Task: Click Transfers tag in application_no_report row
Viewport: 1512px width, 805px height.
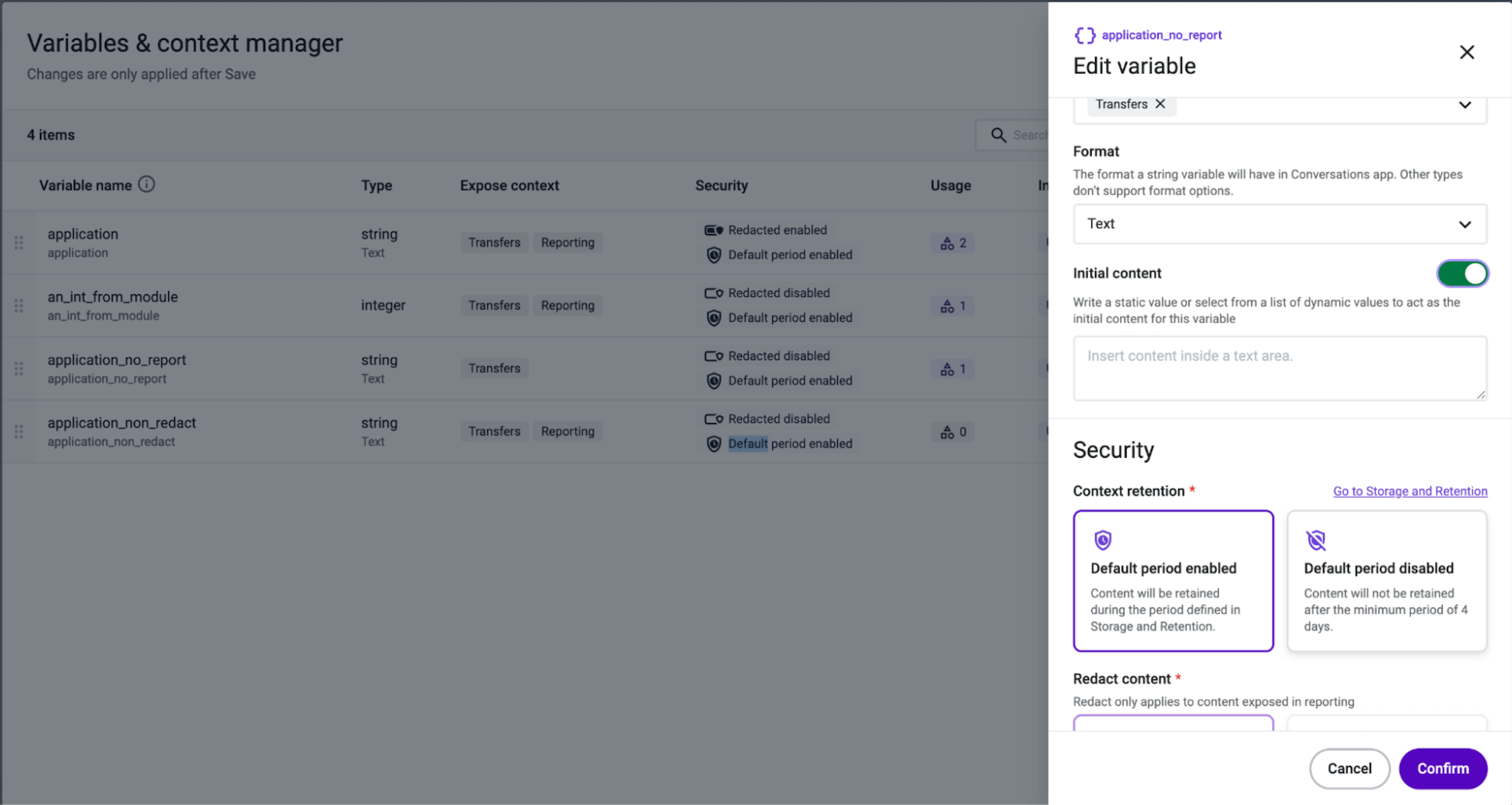Action: click(494, 368)
